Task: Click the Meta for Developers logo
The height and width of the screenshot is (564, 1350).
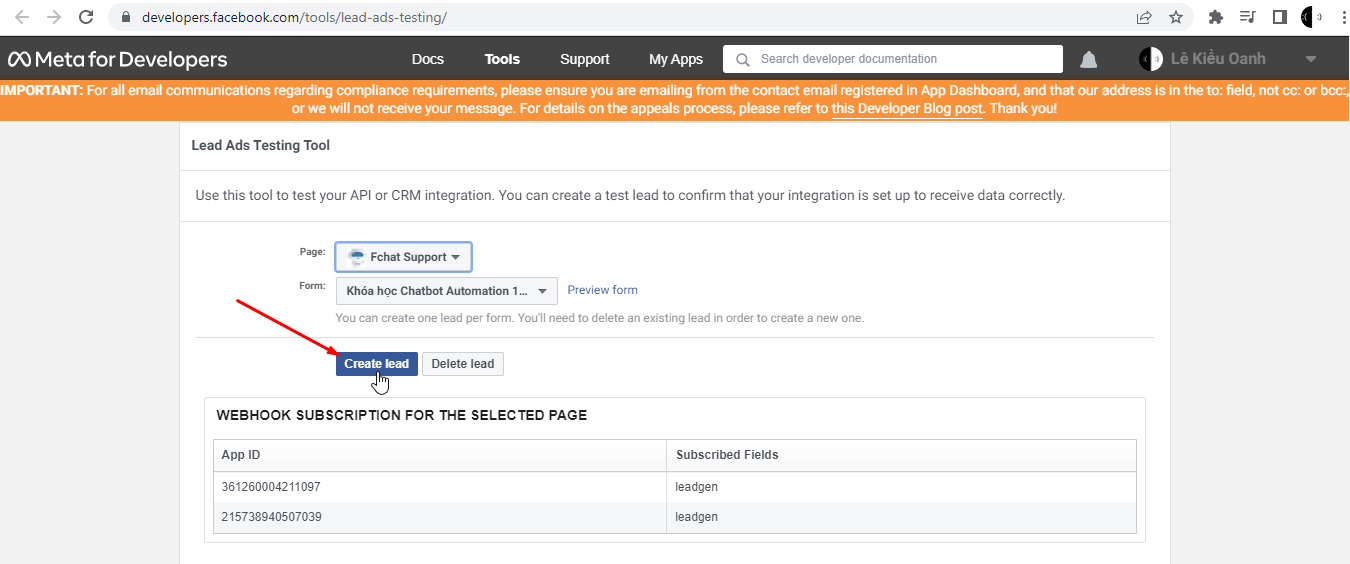Action: click(118, 59)
